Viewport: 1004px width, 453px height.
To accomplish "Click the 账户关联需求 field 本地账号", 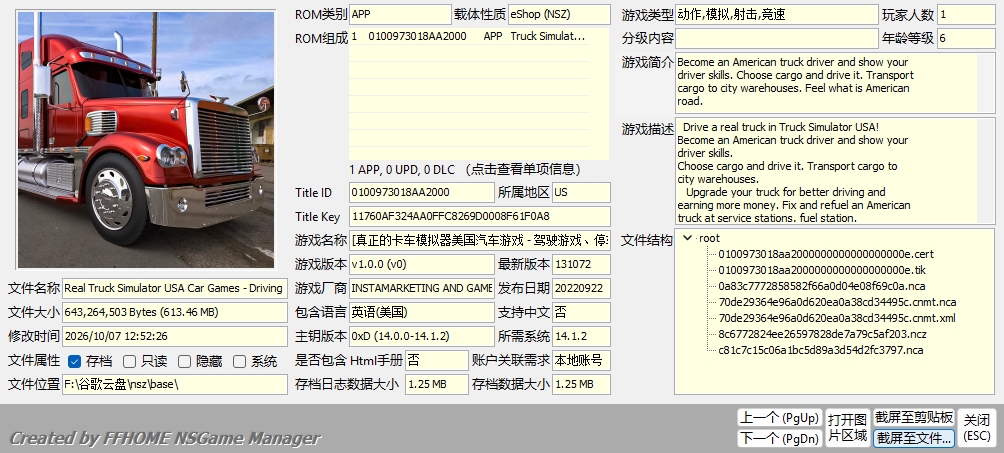I will [x=581, y=361].
